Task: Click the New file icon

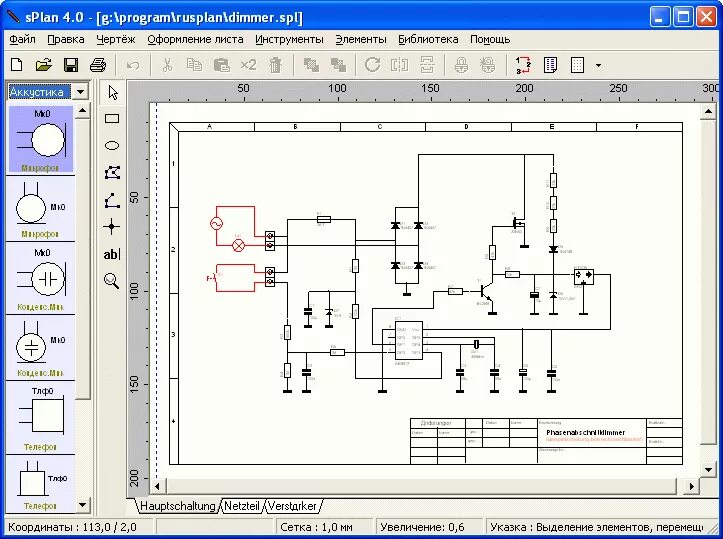Action: pos(16,65)
